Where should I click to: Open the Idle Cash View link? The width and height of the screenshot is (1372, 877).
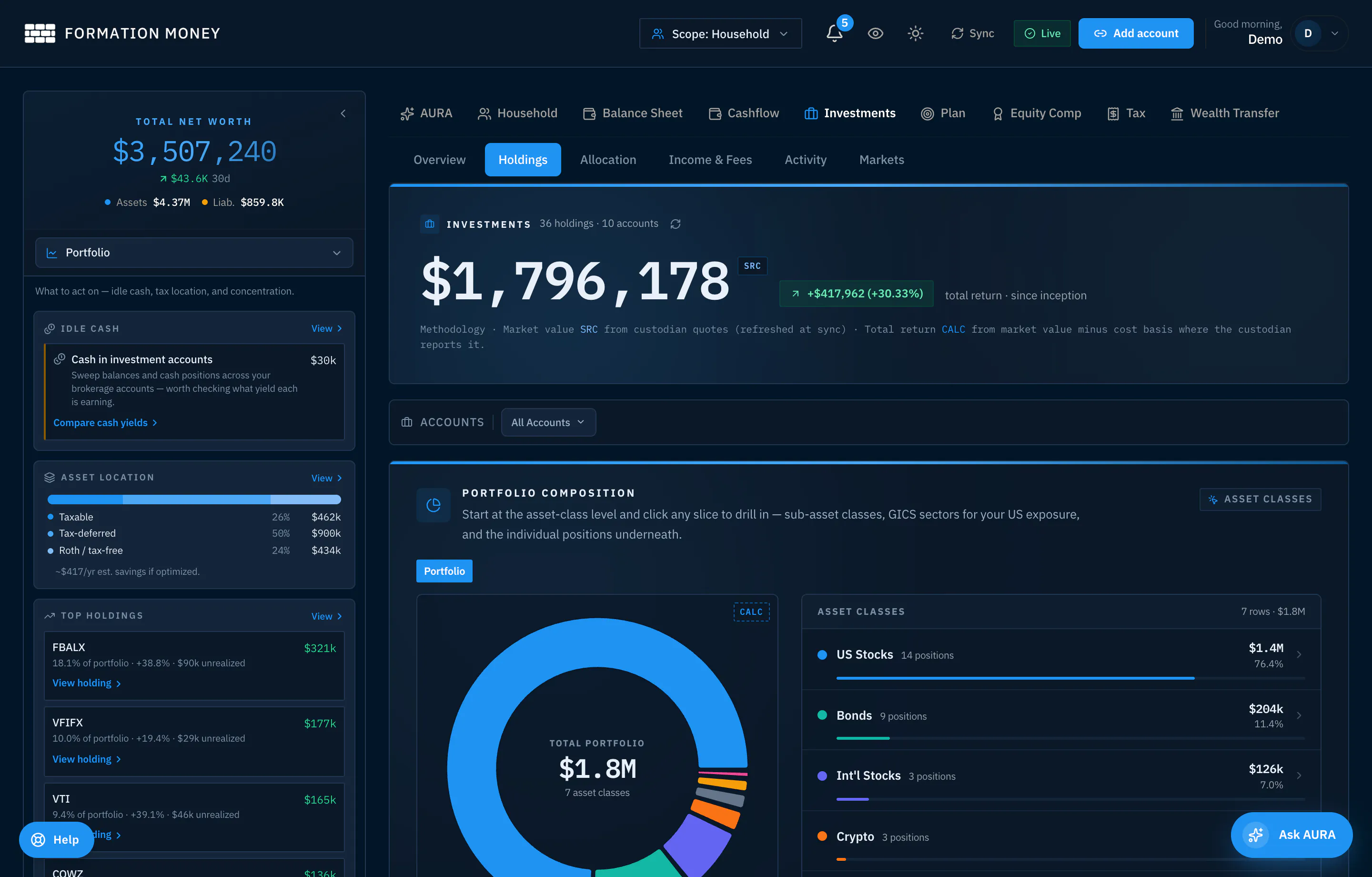click(x=326, y=328)
